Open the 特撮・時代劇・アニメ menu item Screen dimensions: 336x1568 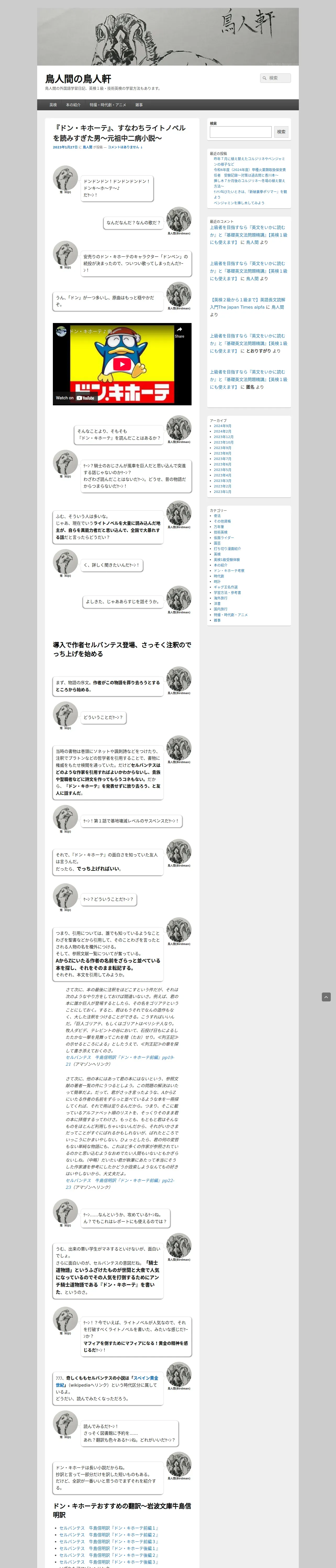(x=108, y=105)
